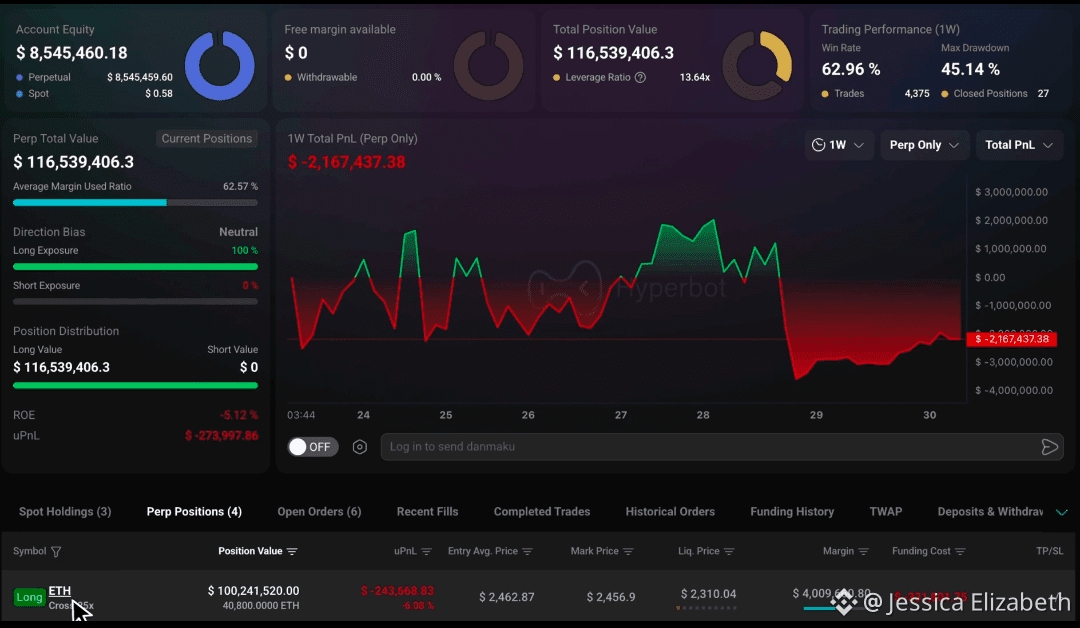Click the Closed Positions 27 count
Viewport: 1080px width, 628px height.
coord(1043,94)
